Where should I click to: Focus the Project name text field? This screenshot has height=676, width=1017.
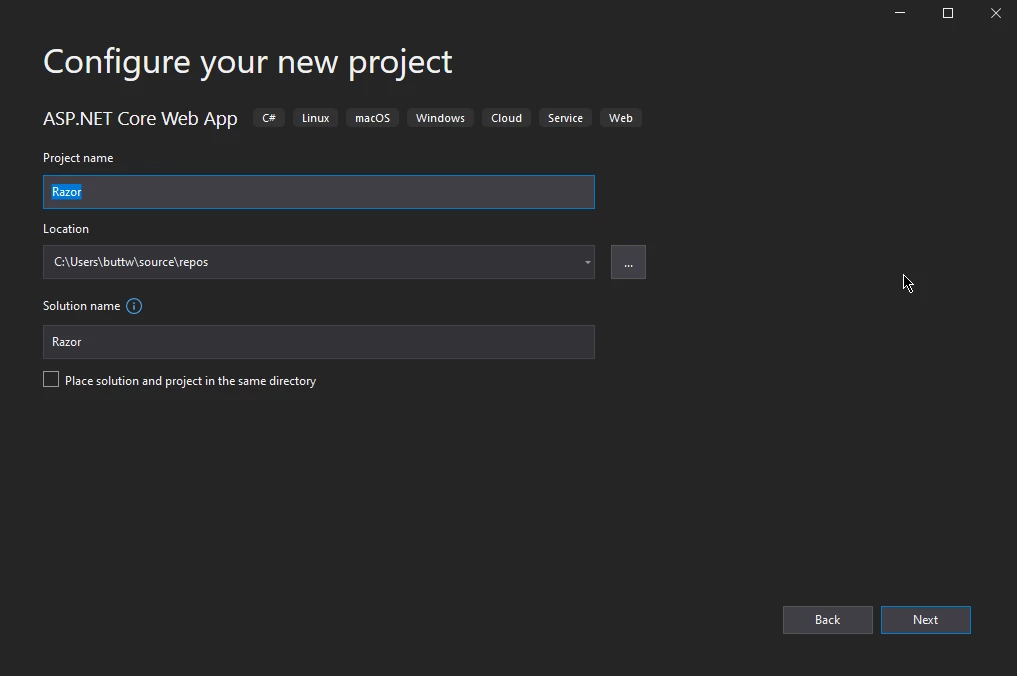318,192
